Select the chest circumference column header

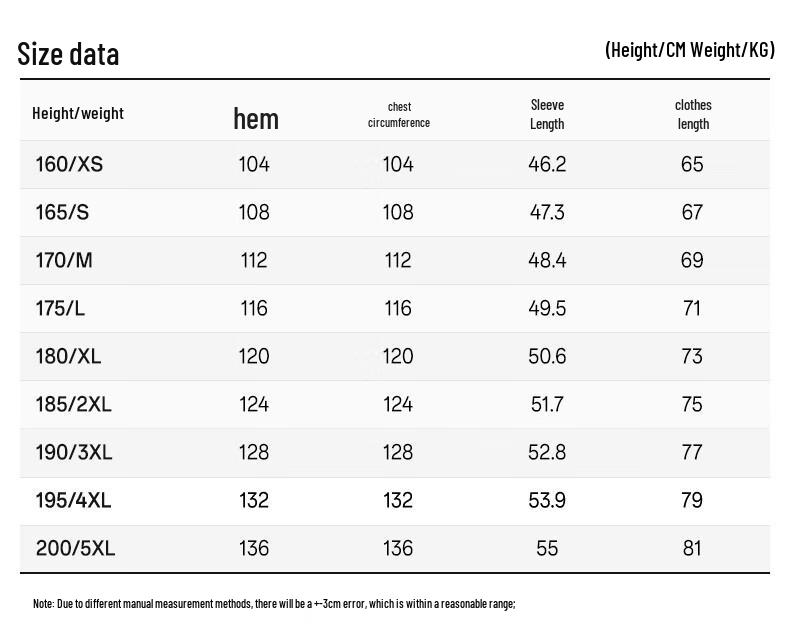(x=399, y=115)
